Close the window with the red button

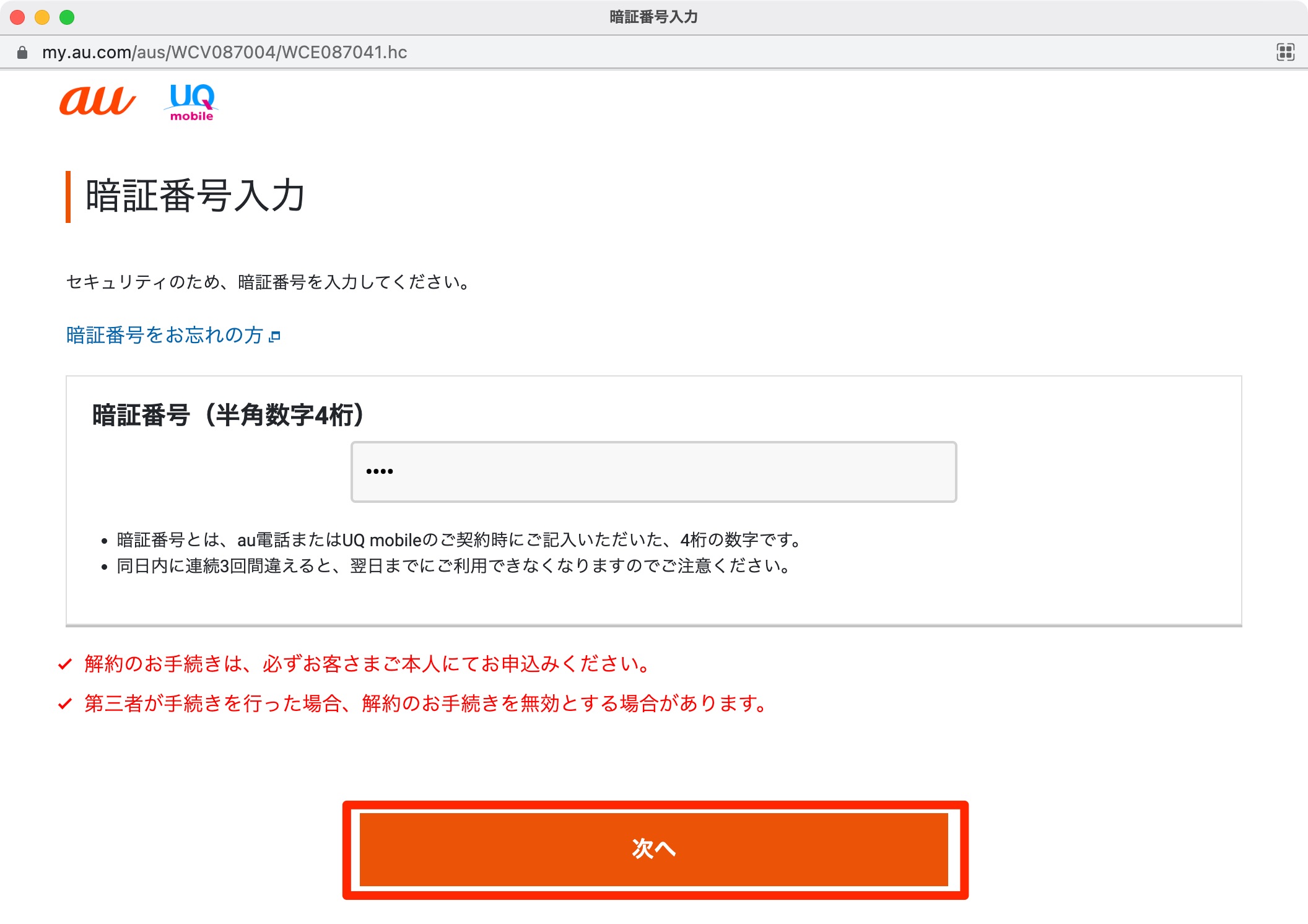click(x=17, y=17)
